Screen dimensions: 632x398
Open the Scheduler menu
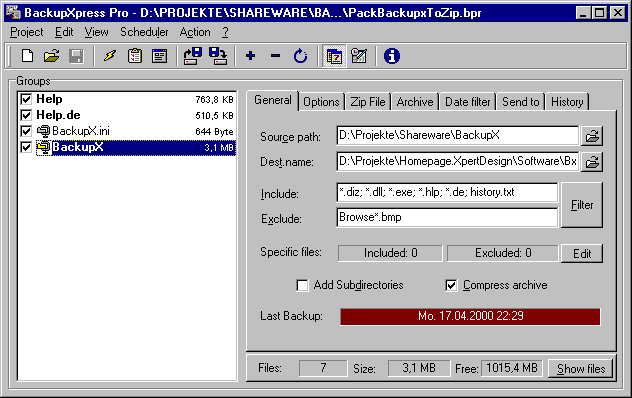coord(144,32)
